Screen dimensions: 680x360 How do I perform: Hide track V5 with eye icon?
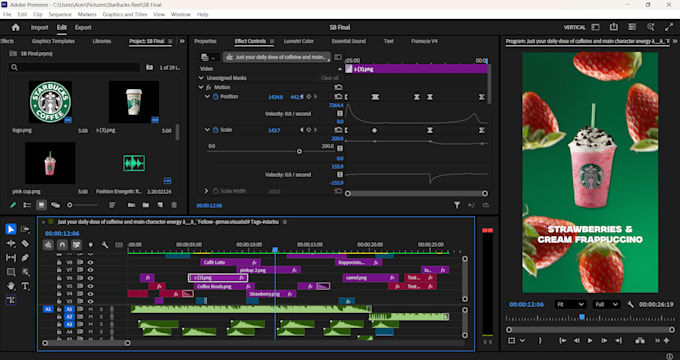91,286
